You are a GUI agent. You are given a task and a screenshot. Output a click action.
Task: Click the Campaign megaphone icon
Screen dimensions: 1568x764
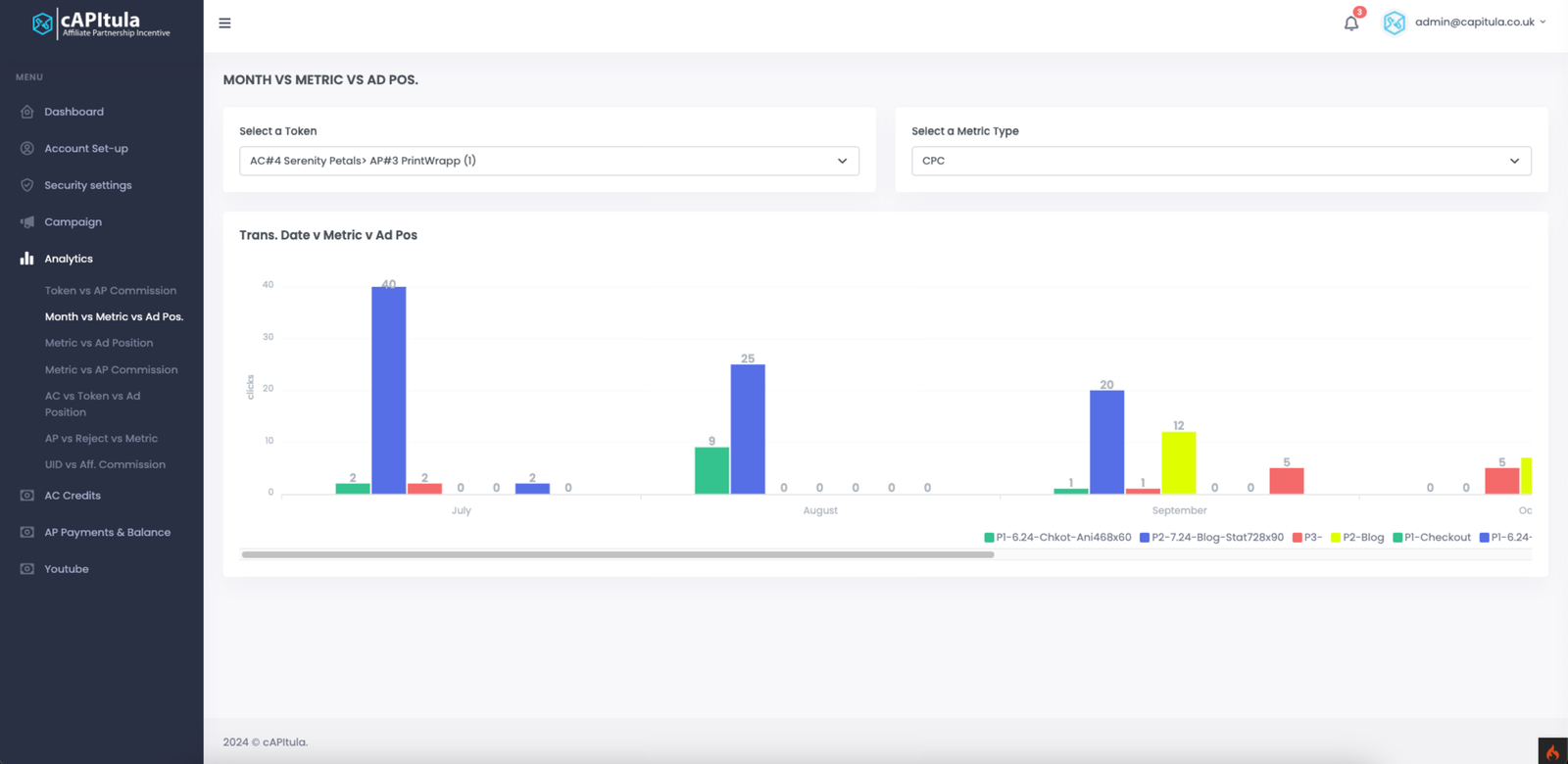[27, 222]
